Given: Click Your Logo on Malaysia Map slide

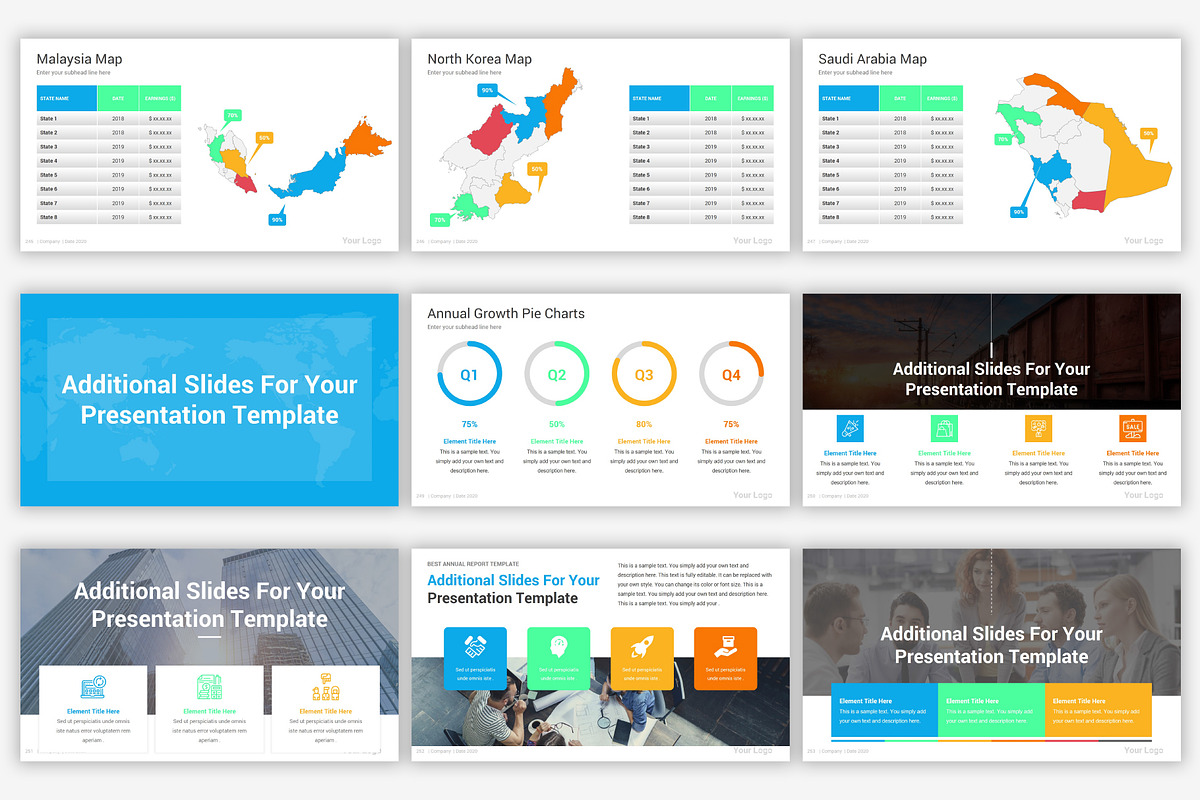Looking at the screenshot, I should [x=361, y=241].
